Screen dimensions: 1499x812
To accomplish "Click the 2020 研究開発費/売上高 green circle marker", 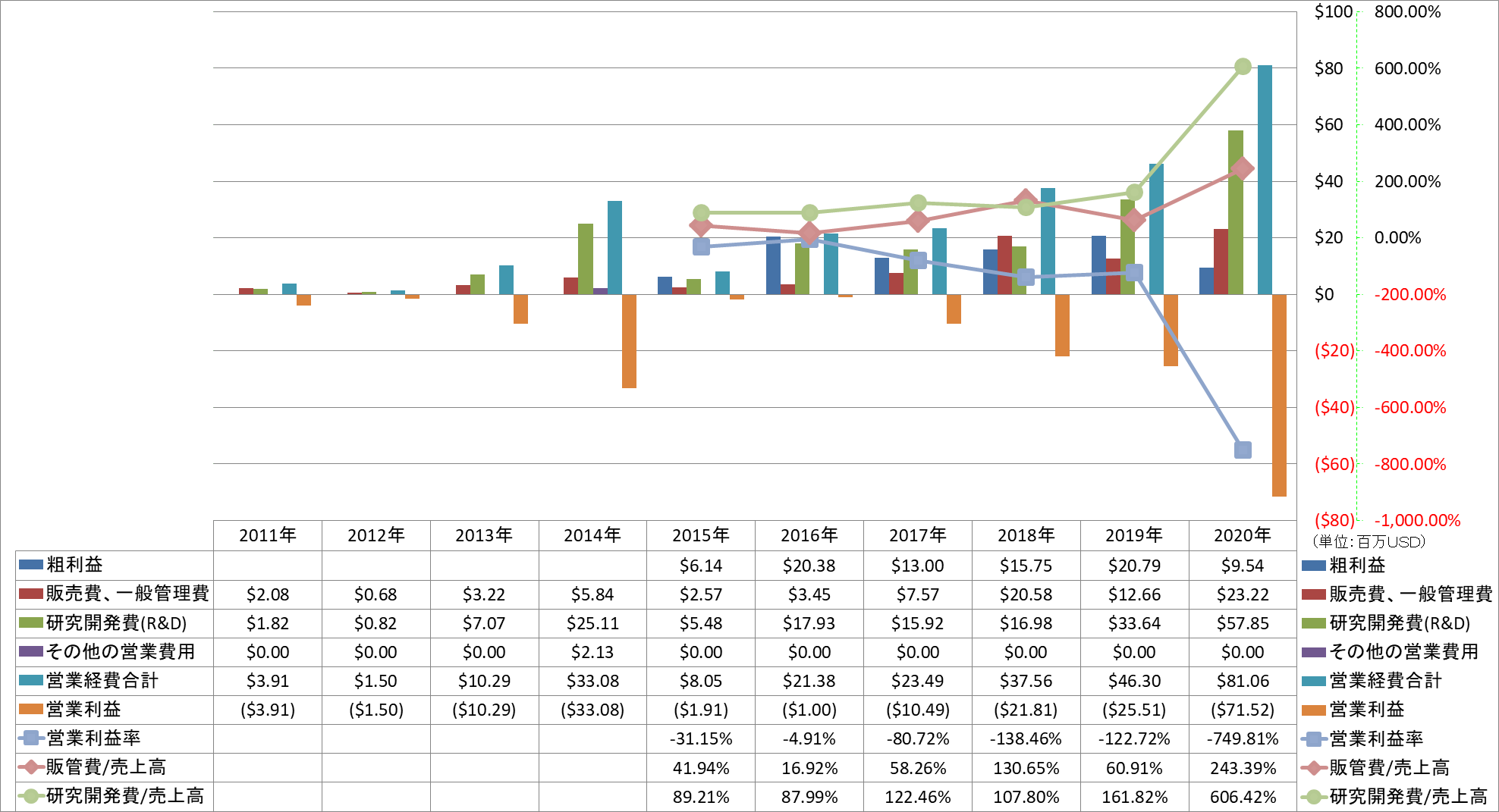I will (1243, 67).
